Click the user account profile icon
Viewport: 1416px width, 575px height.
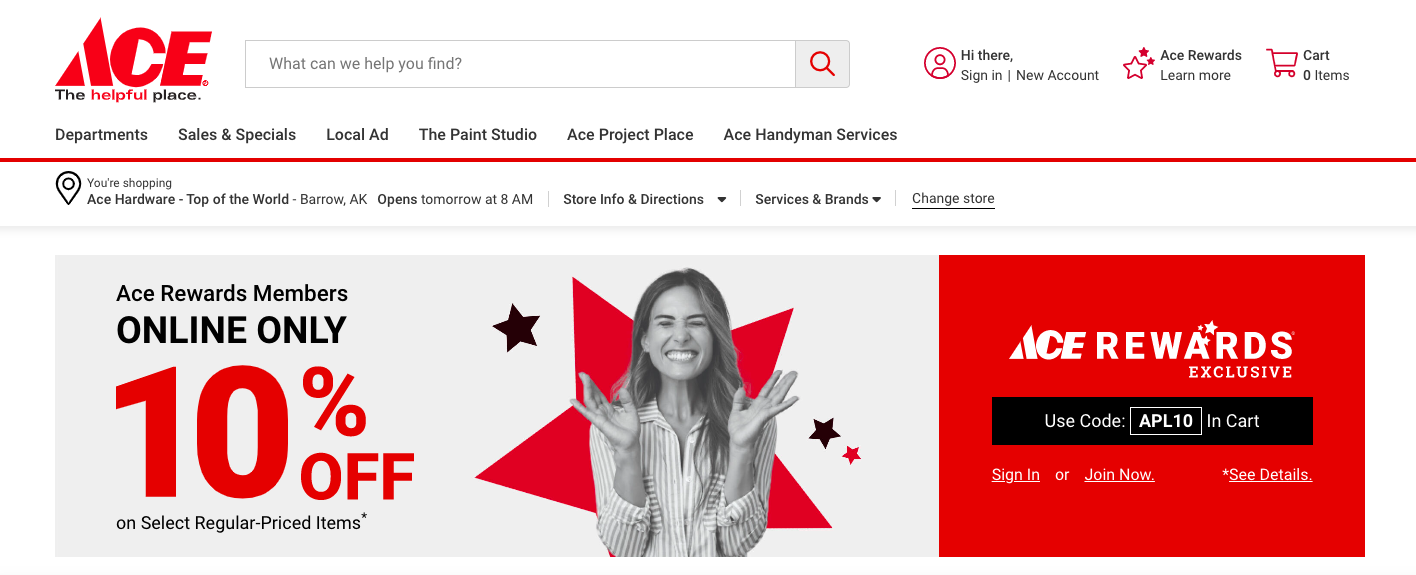[x=939, y=64]
